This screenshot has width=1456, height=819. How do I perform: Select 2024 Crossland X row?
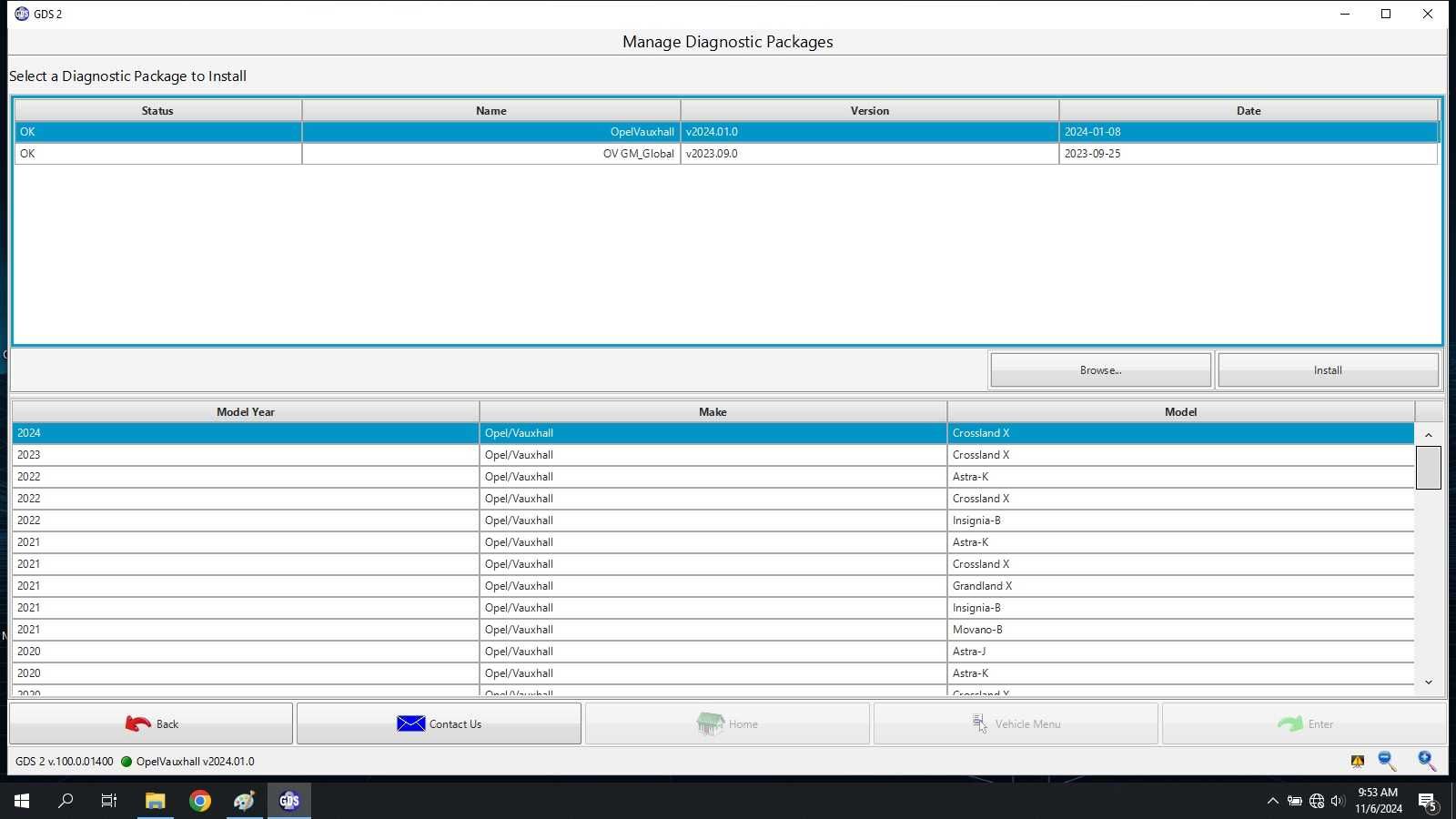[713, 433]
